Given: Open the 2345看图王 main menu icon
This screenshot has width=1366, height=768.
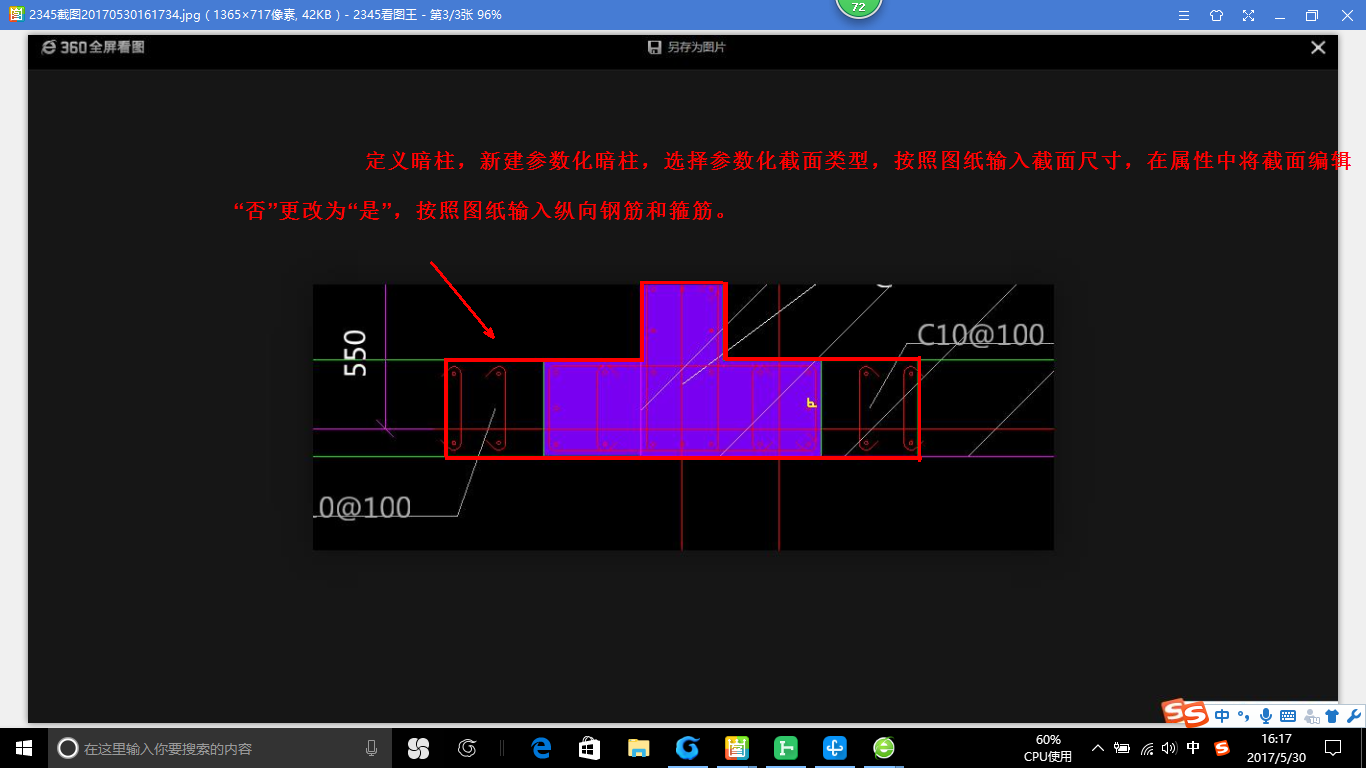Looking at the screenshot, I should point(1184,15).
